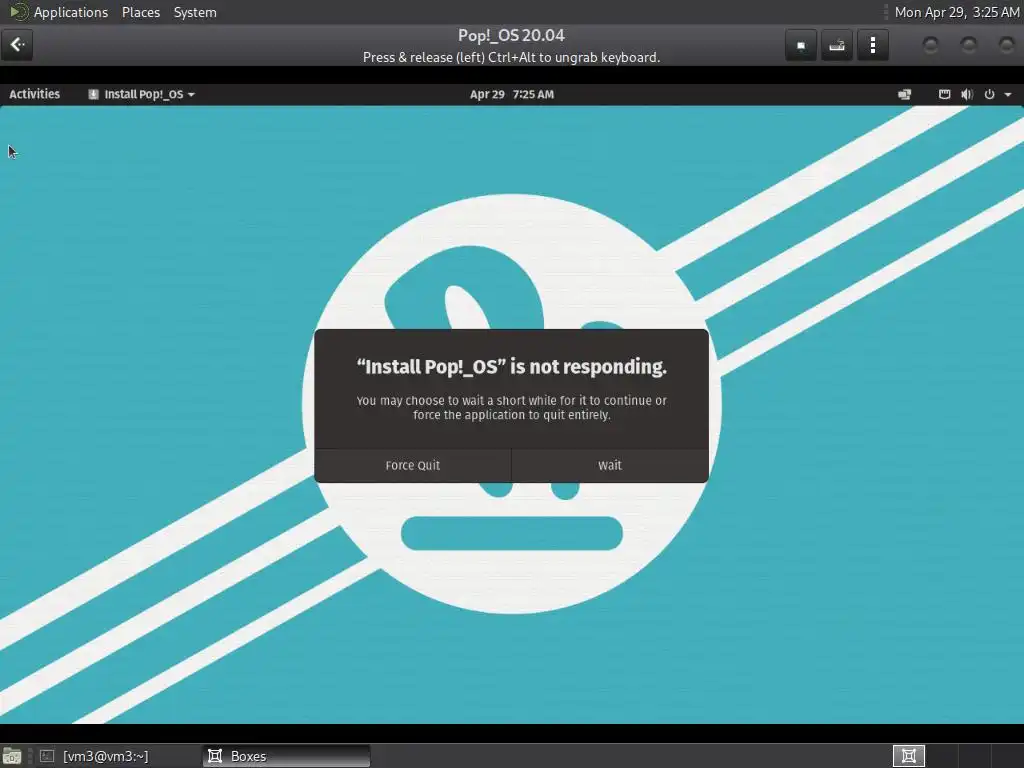Expand the guest system menu arrow
The width and height of the screenshot is (1024, 768).
pos(1008,95)
